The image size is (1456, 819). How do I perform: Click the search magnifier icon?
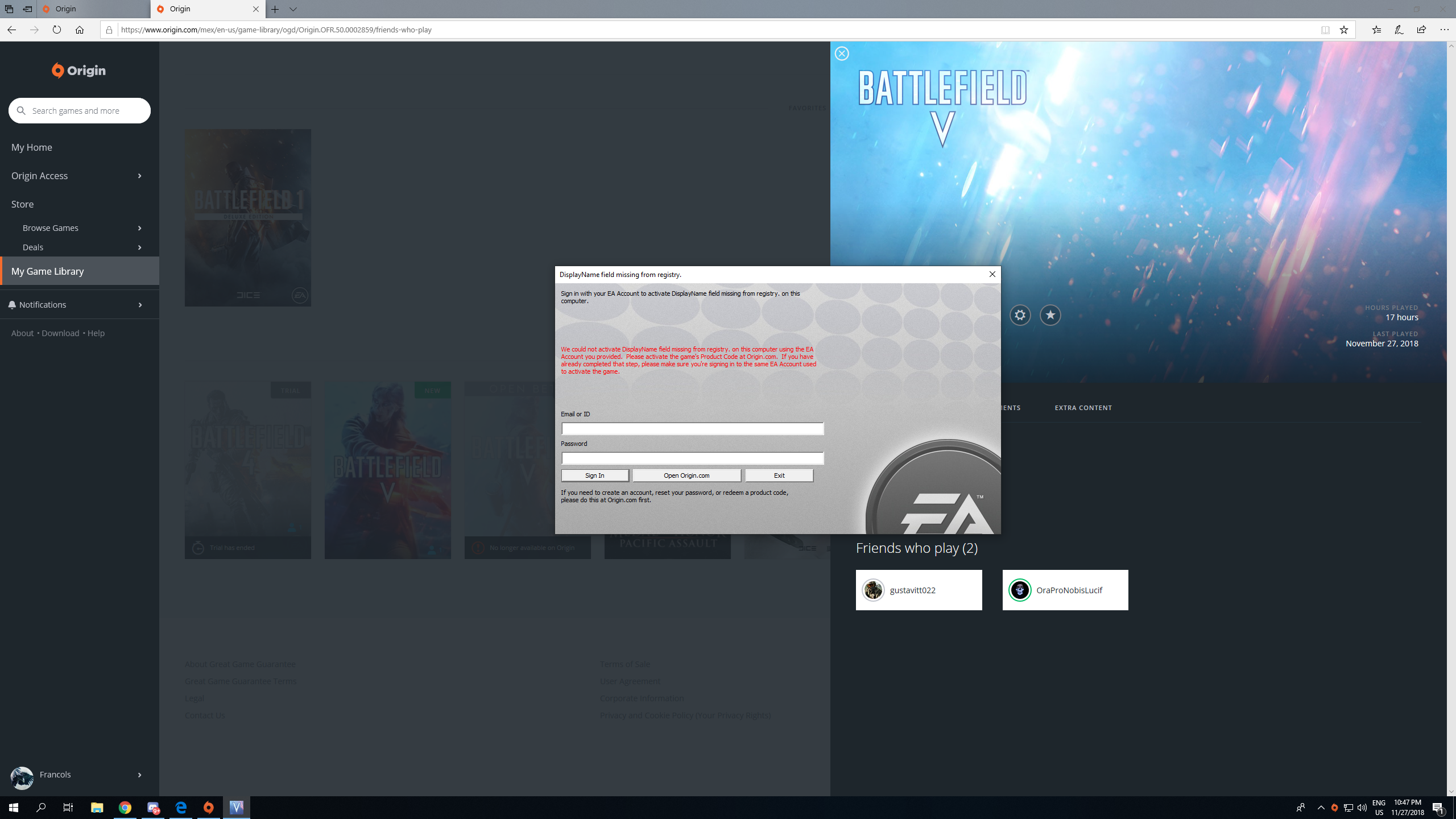pyautogui.click(x=21, y=110)
